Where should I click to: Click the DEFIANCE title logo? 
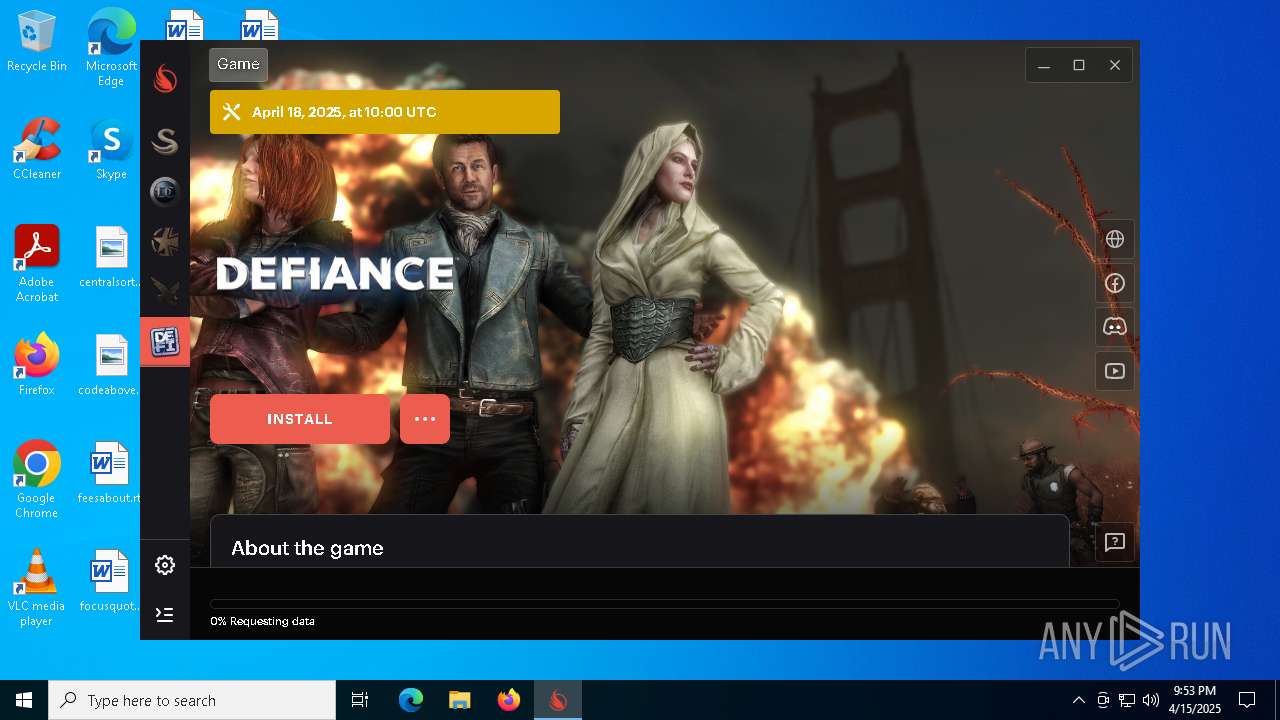[335, 273]
